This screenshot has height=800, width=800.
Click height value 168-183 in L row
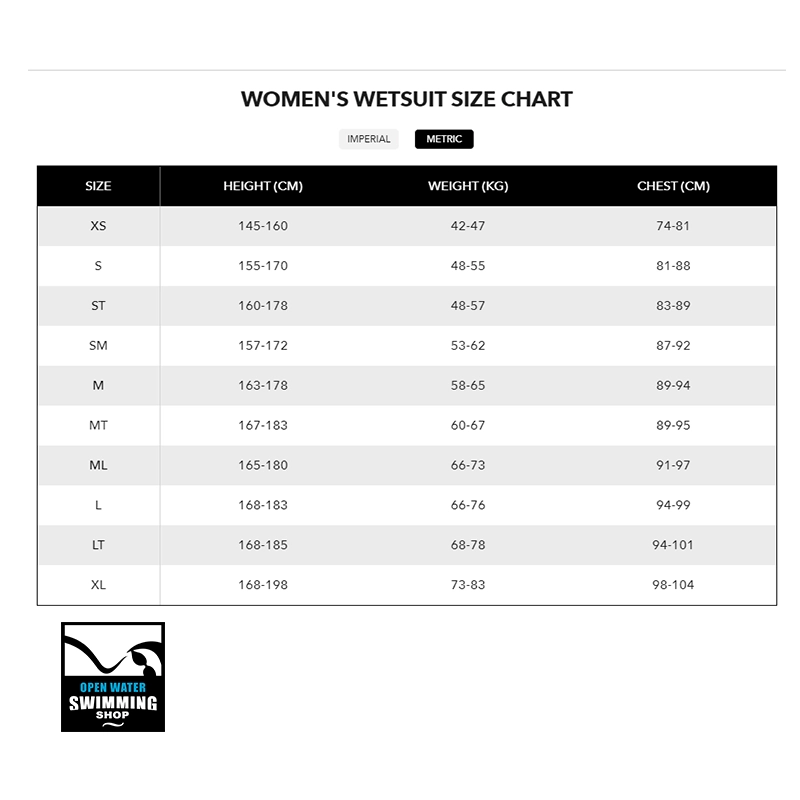tap(263, 505)
